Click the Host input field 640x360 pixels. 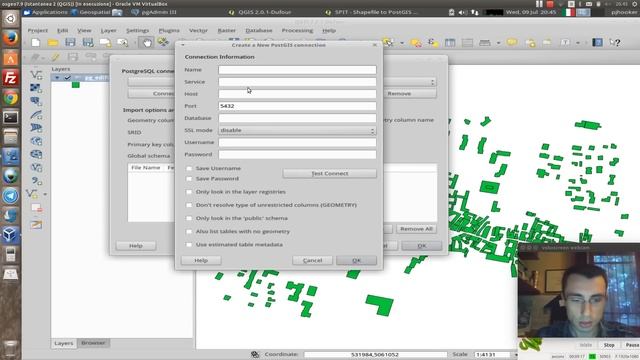297,94
